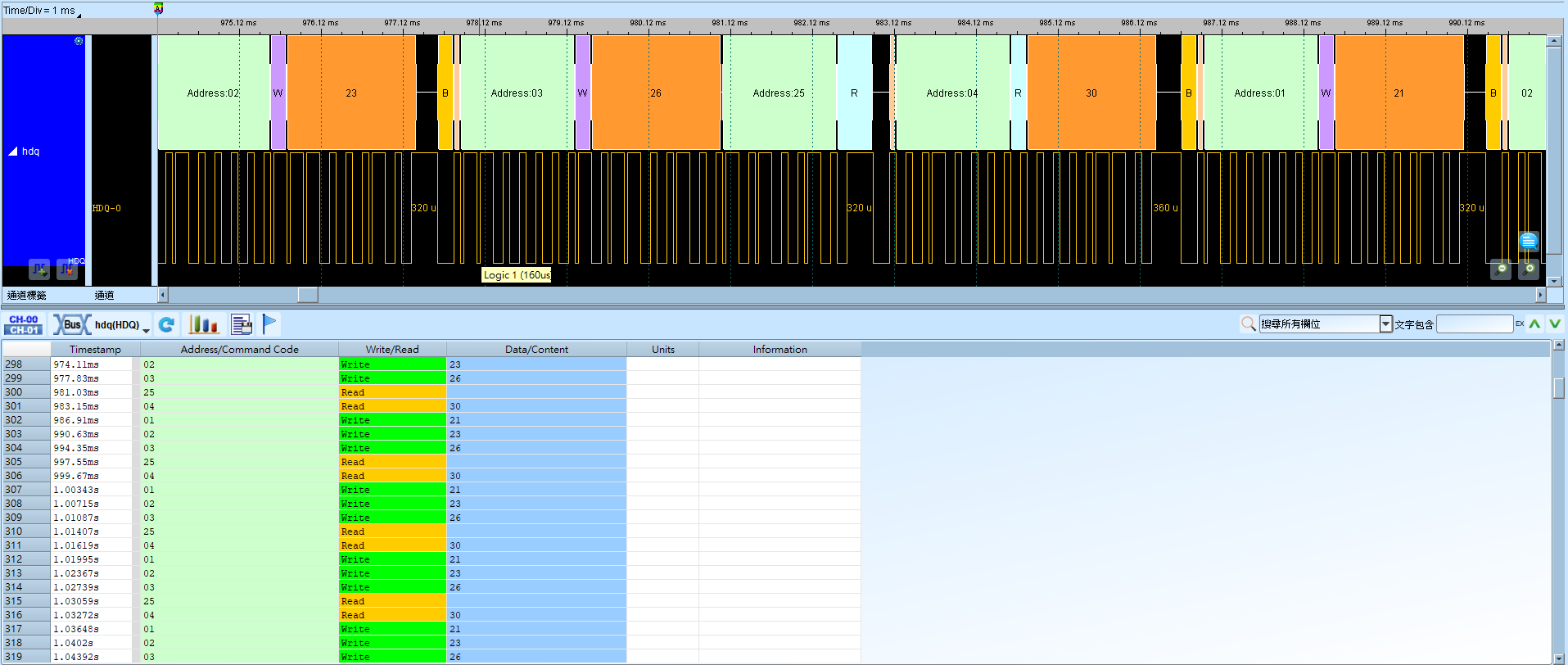
Task: Click the add channel waveform icon
Action: click(39, 269)
